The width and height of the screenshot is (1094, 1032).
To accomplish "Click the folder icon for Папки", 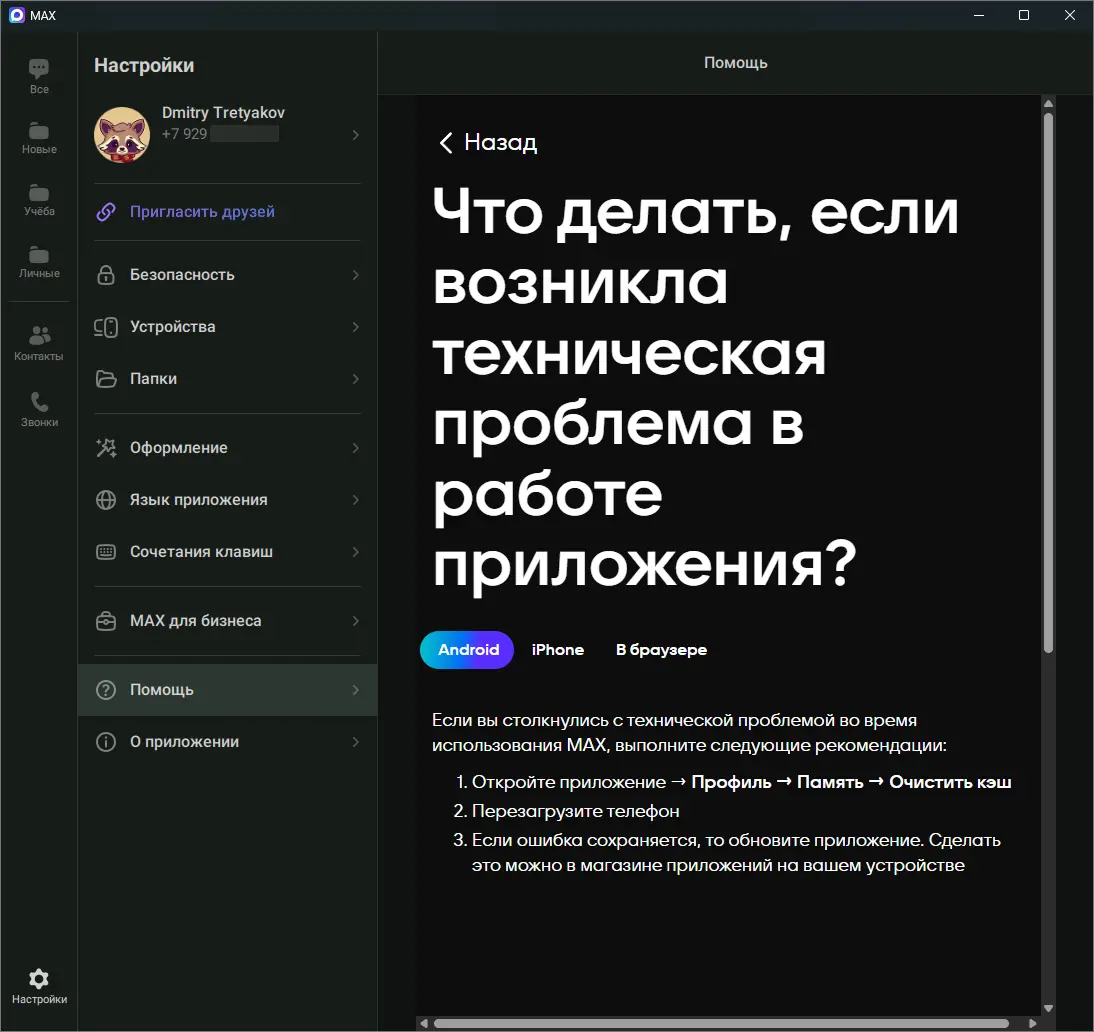I will coord(106,379).
